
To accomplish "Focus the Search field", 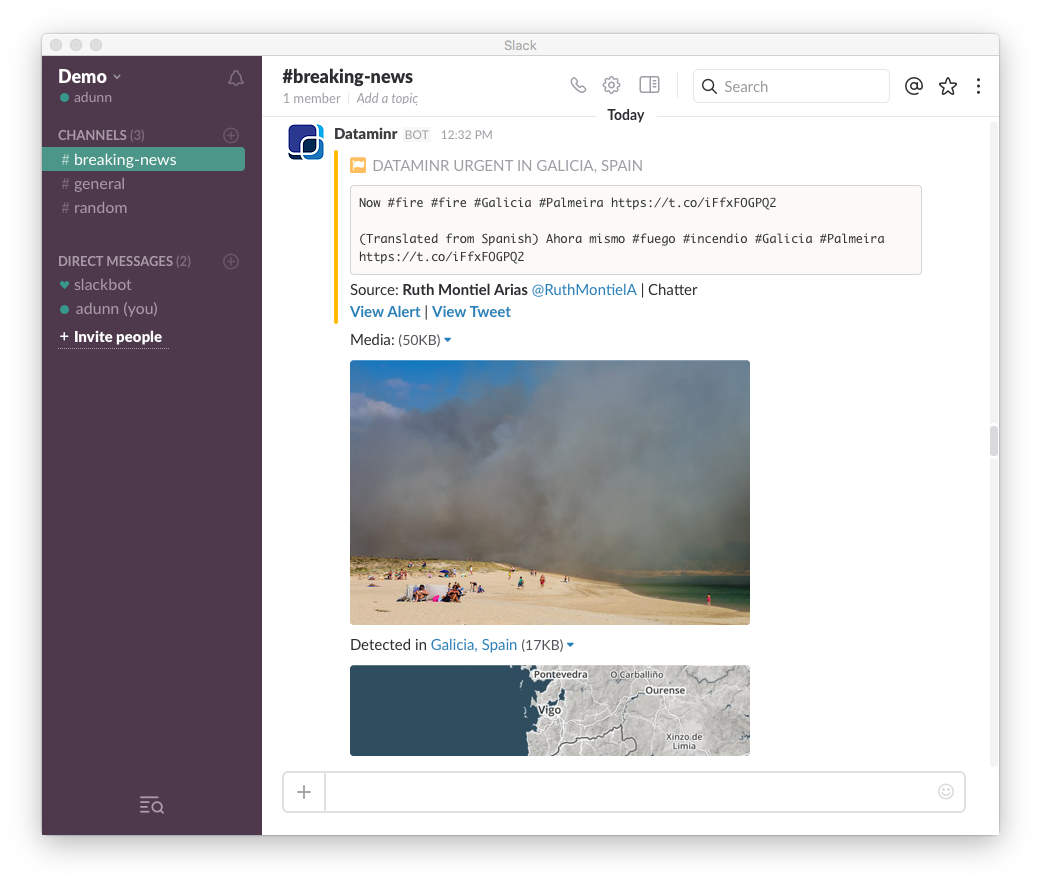I will click(x=791, y=86).
